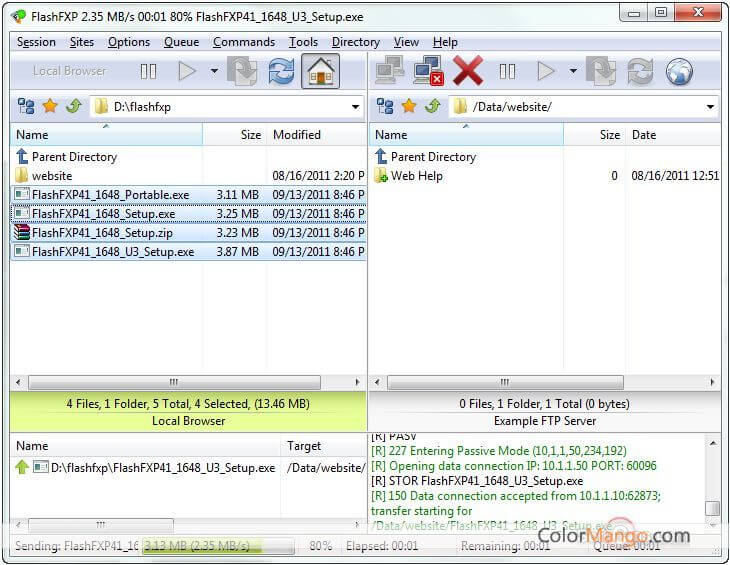Sort remote files by Name column
Image resolution: width=730 pixels, height=565 pixels.
pos(466,135)
